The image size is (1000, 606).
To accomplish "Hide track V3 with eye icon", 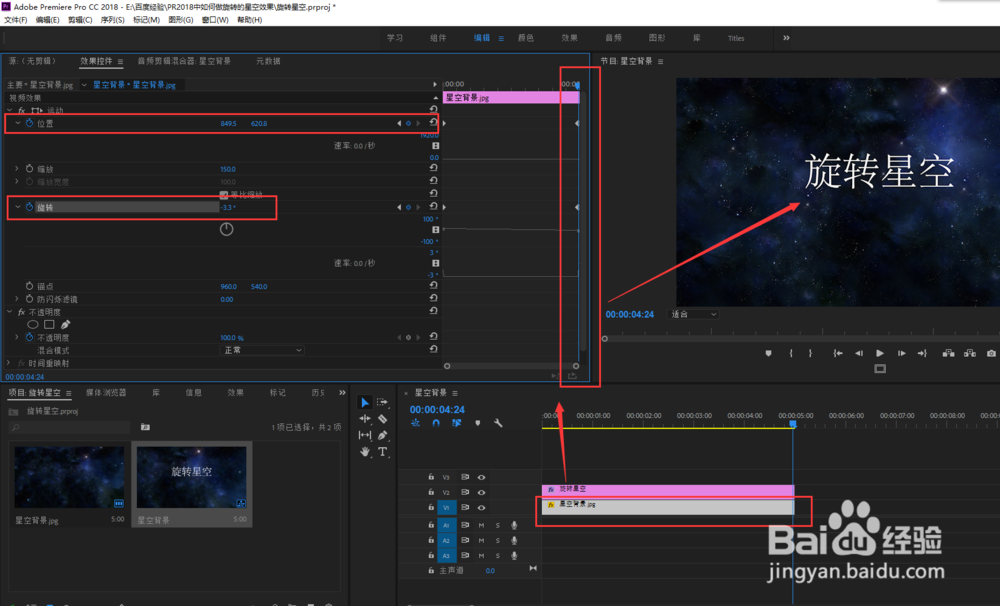I will (482, 477).
